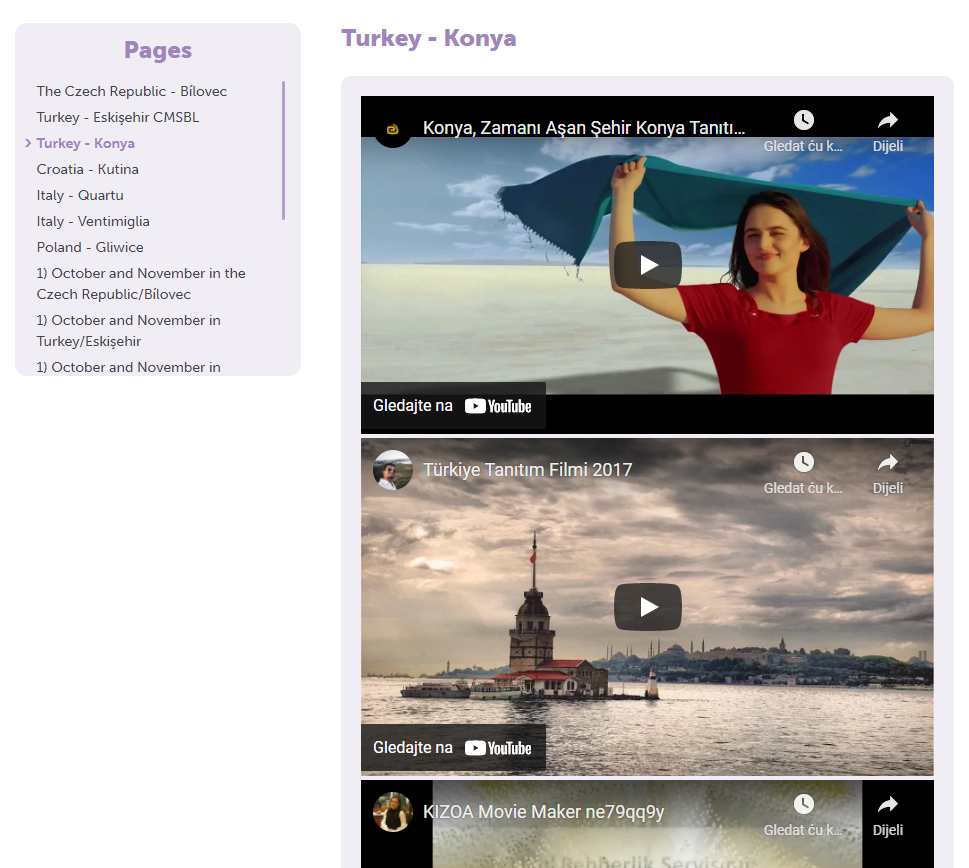969x868 pixels.
Task: Open channel avatar of KIZOA Movie Maker video
Action: point(392,812)
